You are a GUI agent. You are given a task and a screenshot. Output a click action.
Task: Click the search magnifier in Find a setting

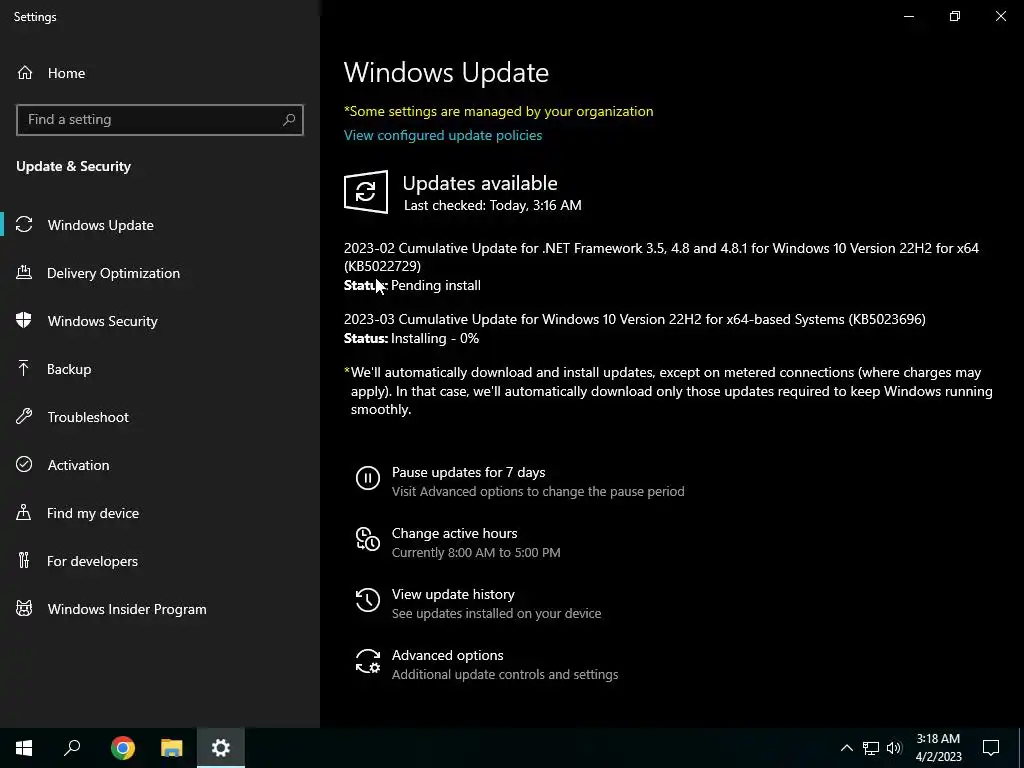point(289,120)
